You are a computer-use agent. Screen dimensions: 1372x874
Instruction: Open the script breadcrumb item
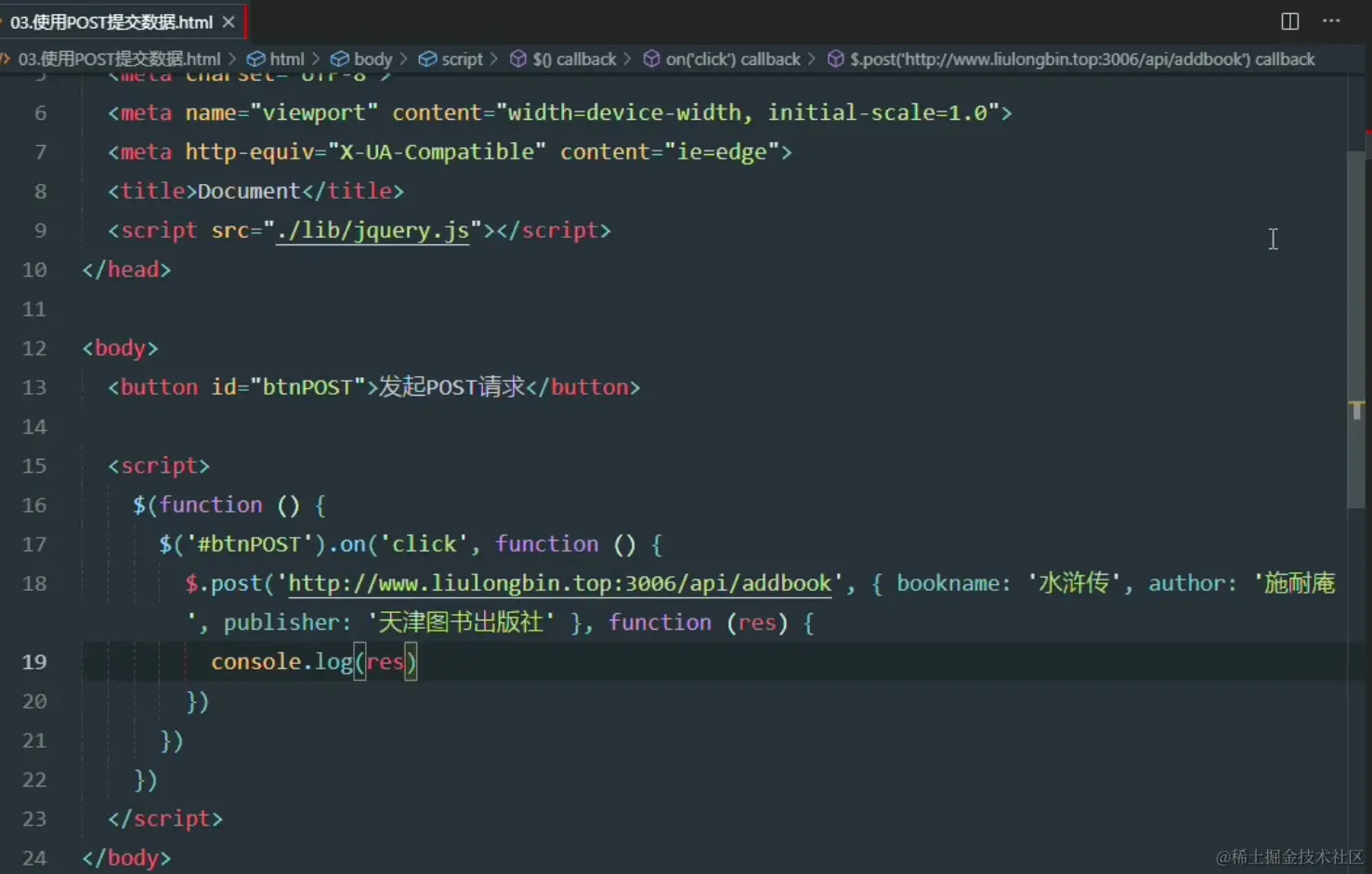pyautogui.click(x=462, y=59)
